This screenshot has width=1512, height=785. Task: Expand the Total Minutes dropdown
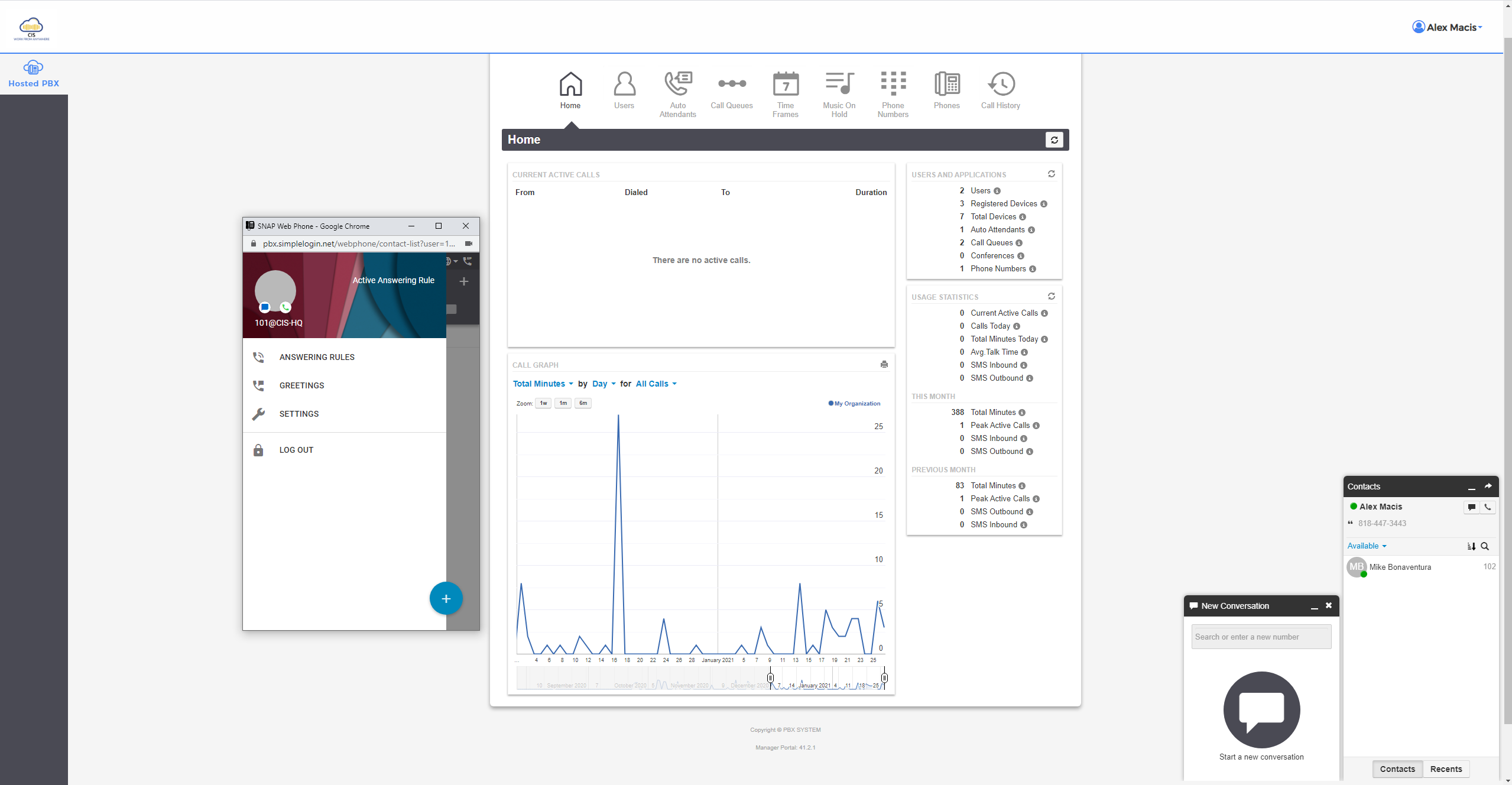coord(543,384)
